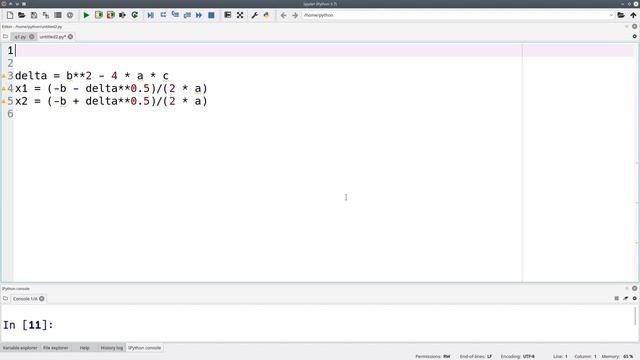Image resolution: width=640 pixels, height=360 pixels.
Task: Open the File explorer tab
Action: (x=56, y=348)
